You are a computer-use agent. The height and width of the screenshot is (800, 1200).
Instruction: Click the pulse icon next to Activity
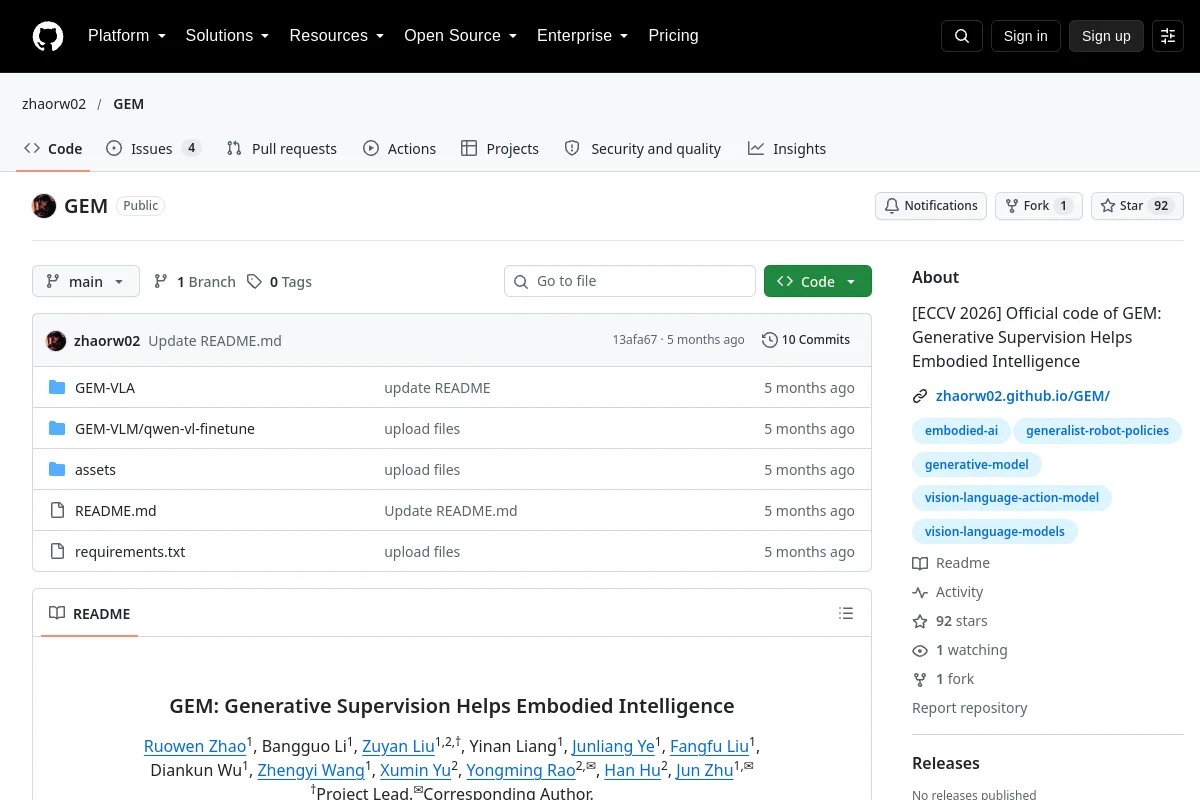click(920, 592)
